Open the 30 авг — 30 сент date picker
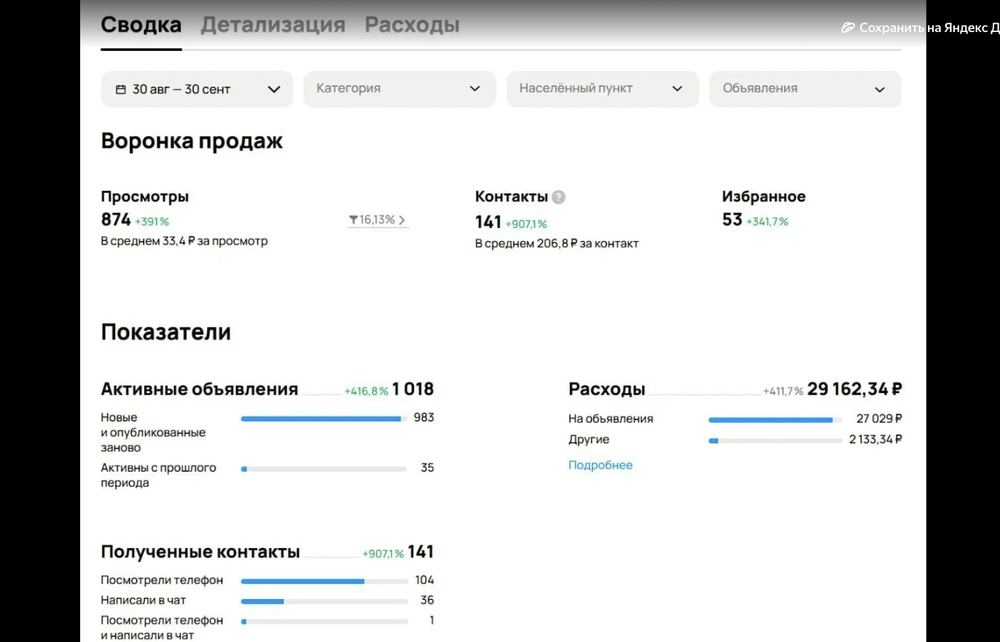The width and height of the screenshot is (1000, 642). pyautogui.click(x=197, y=89)
